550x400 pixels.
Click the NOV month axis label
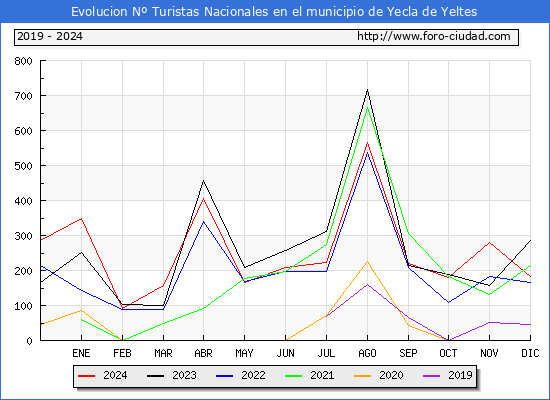489,353
